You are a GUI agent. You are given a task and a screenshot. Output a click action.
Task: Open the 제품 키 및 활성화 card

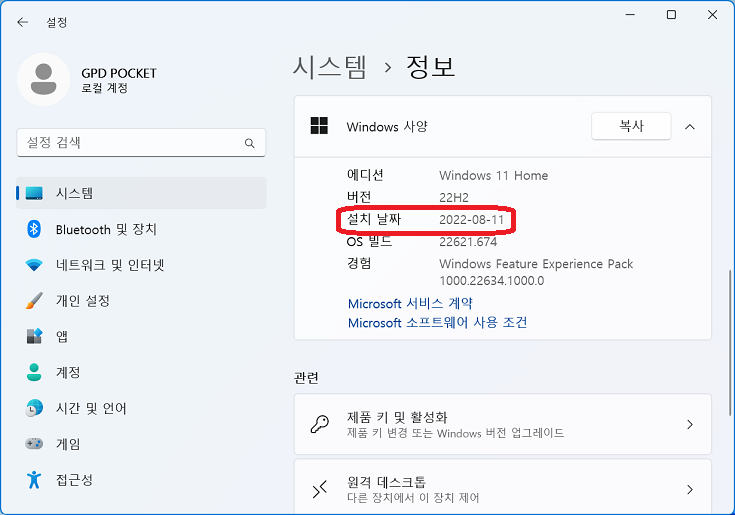tap(502, 424)
